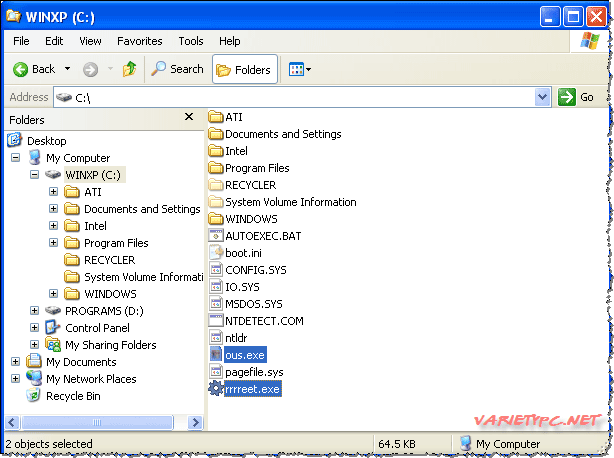Expand the PROGRAMS (D:) drive node
614x458 pixels.
click(34, 311)
